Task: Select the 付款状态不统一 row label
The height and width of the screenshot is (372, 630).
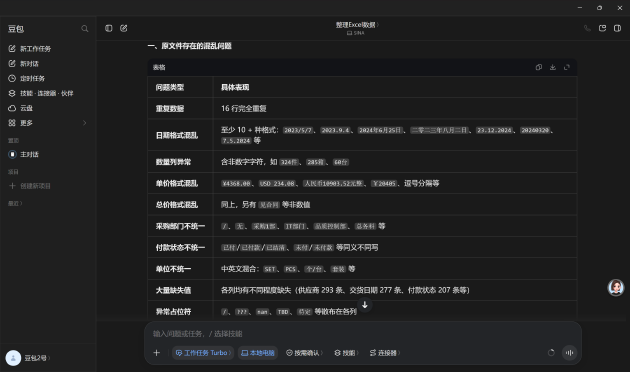Action: pyautogui.click(x=180, y=247)
